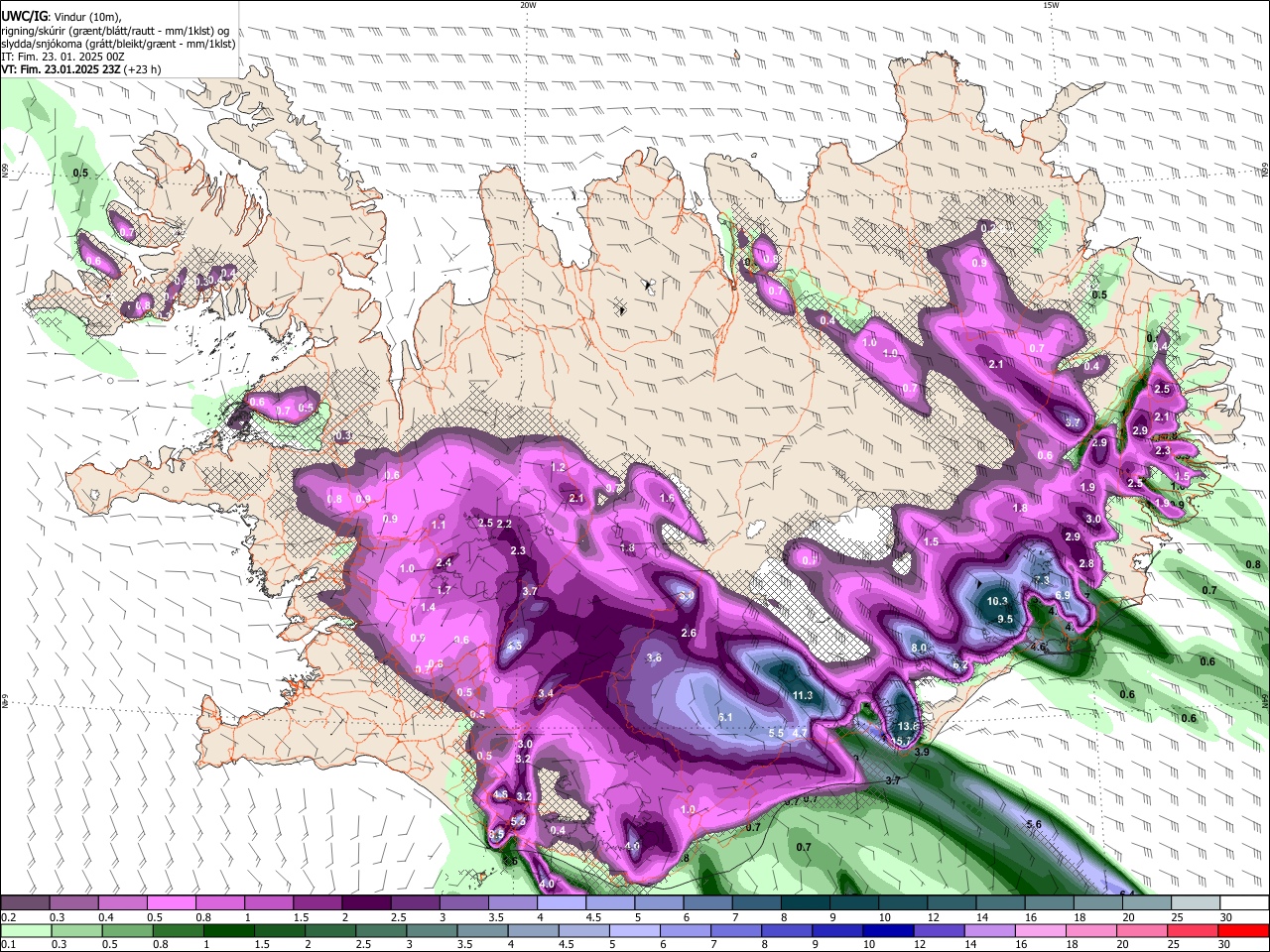
Task: Click the pale green swatch after 0.1 in lower legend
Action: (27, 930)
